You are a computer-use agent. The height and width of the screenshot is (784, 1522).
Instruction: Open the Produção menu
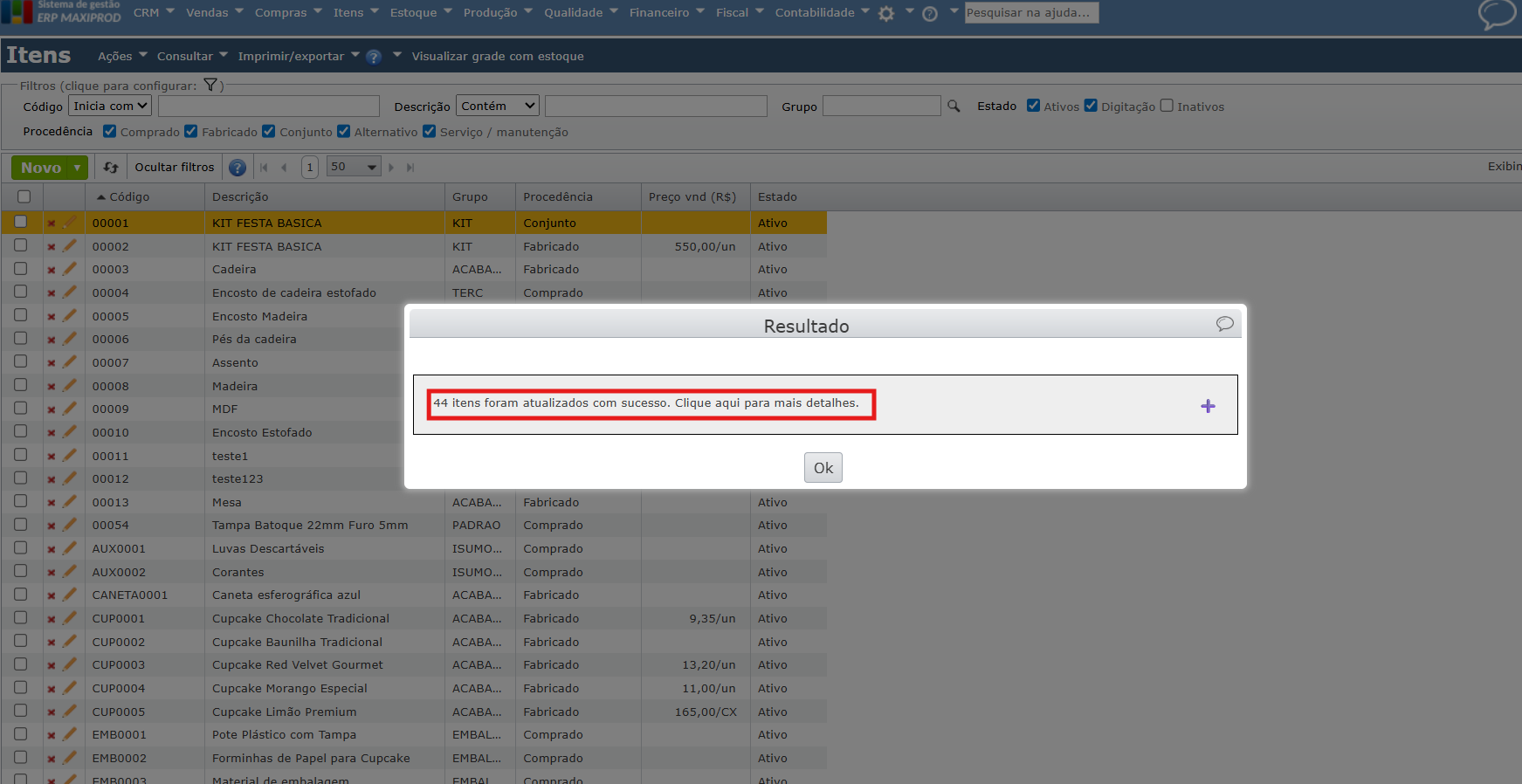tap(498, 12)
